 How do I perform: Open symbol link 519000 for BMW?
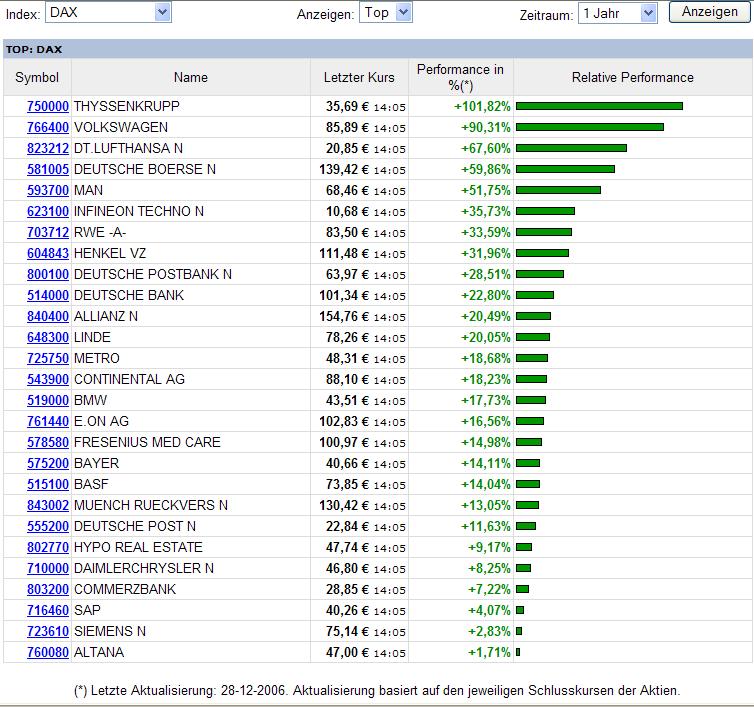[x=48, y=400]
